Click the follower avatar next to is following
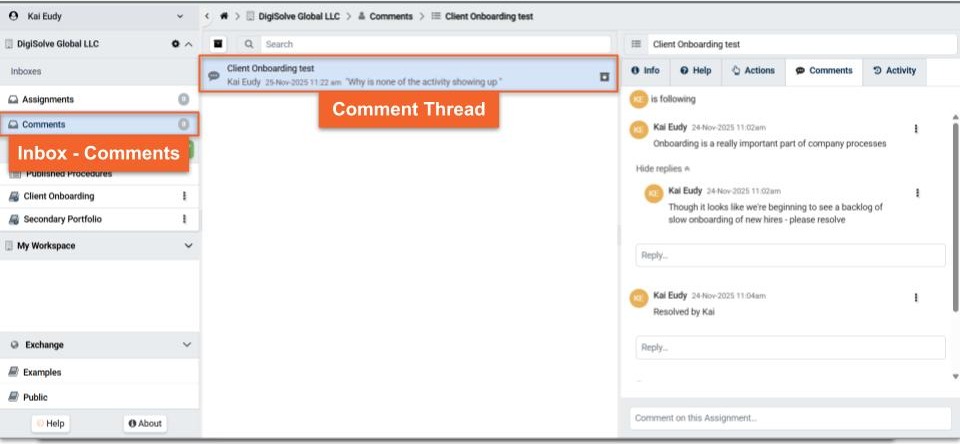This screenshot has height=444, width=960. 639,99
